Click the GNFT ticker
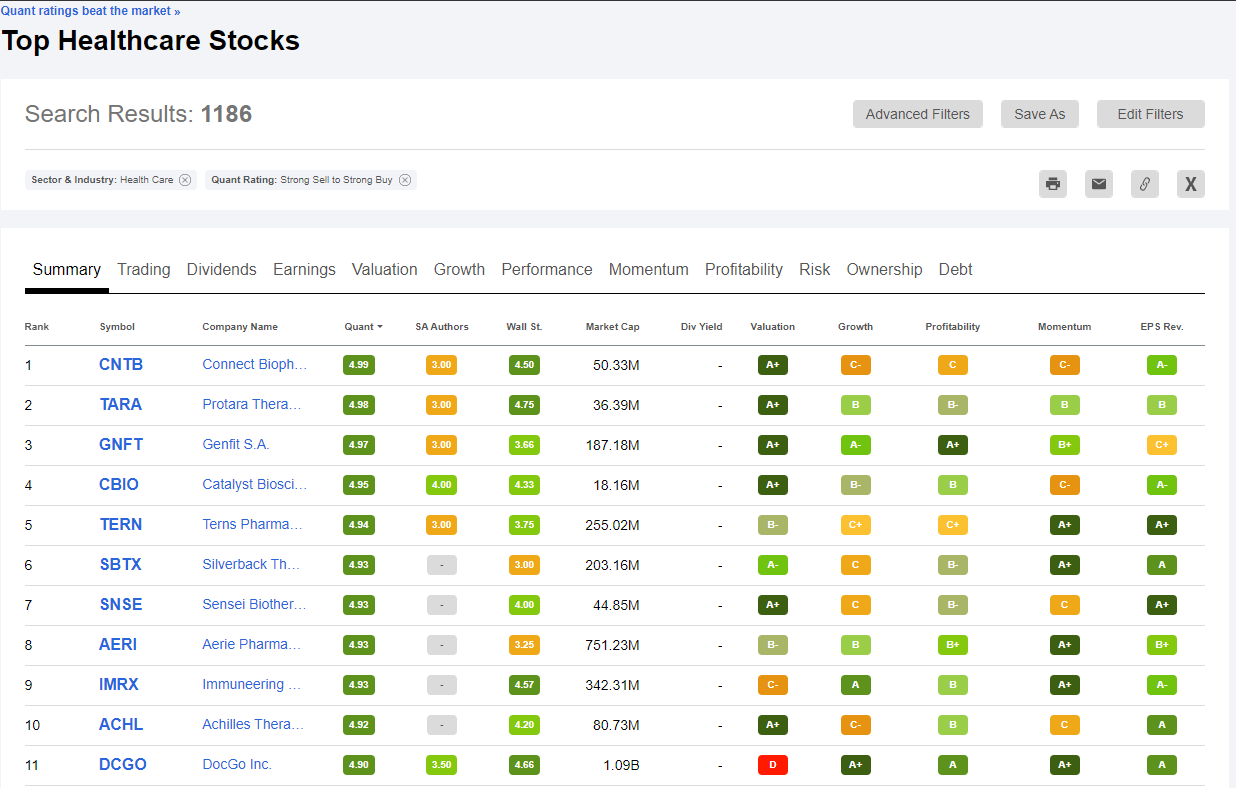Image resolution: width=1236 pixels, height=788 pixels. pos(121,444)
